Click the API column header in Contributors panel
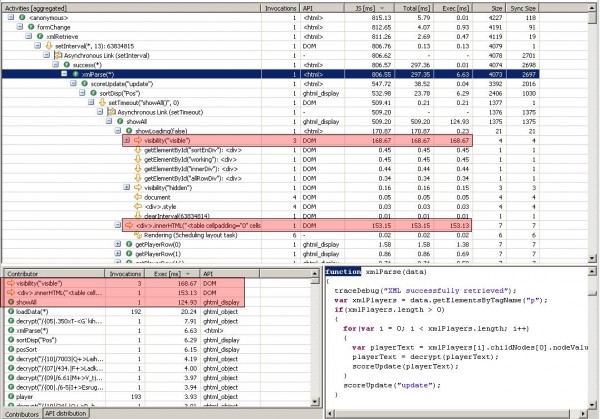 tap(230, 274)
